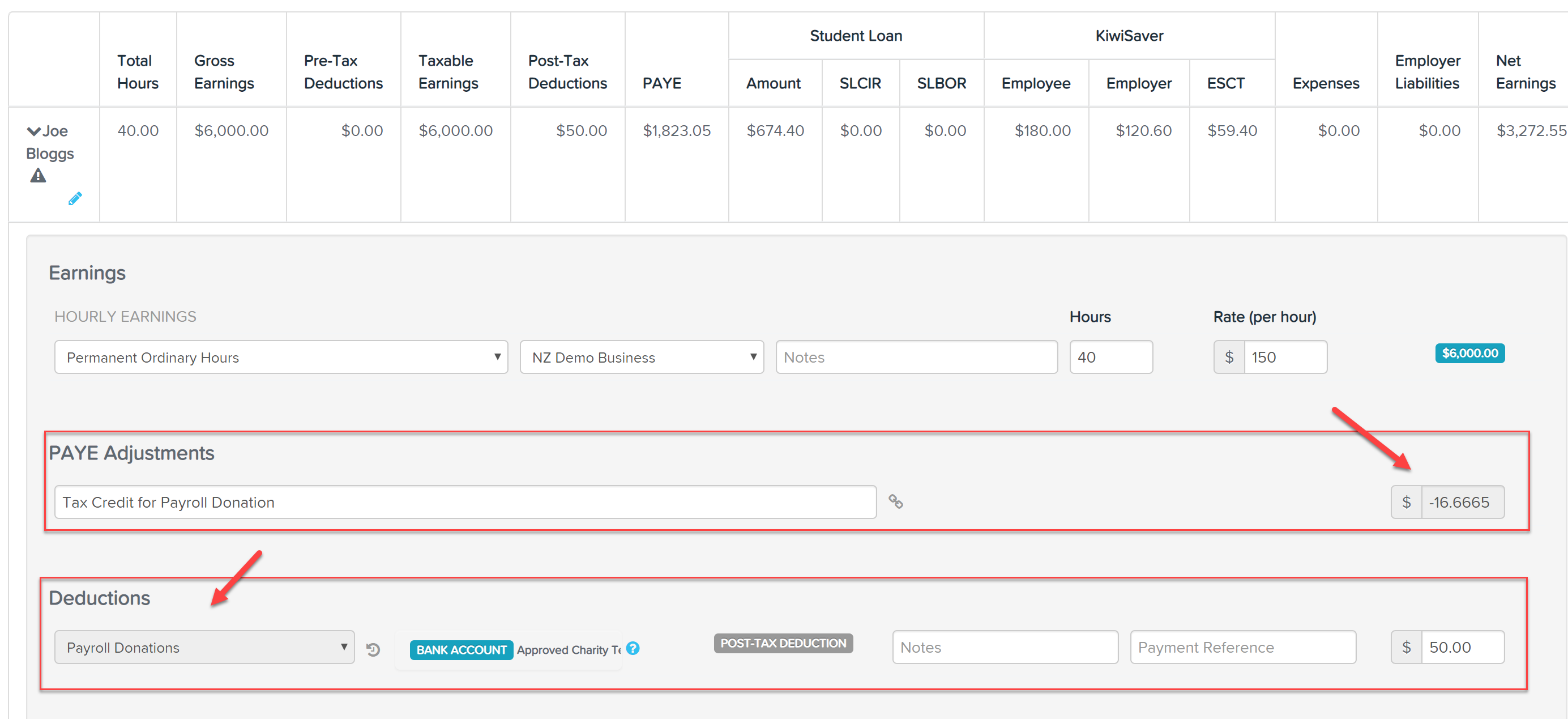Click the Joe Bloggs employee name

click(x=50, y=142)
